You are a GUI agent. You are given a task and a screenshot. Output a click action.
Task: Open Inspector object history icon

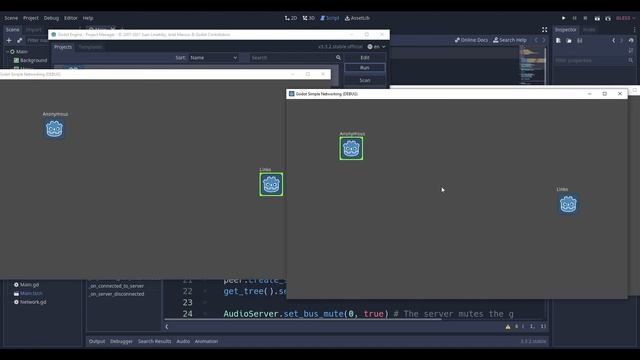tap(631, 40)
